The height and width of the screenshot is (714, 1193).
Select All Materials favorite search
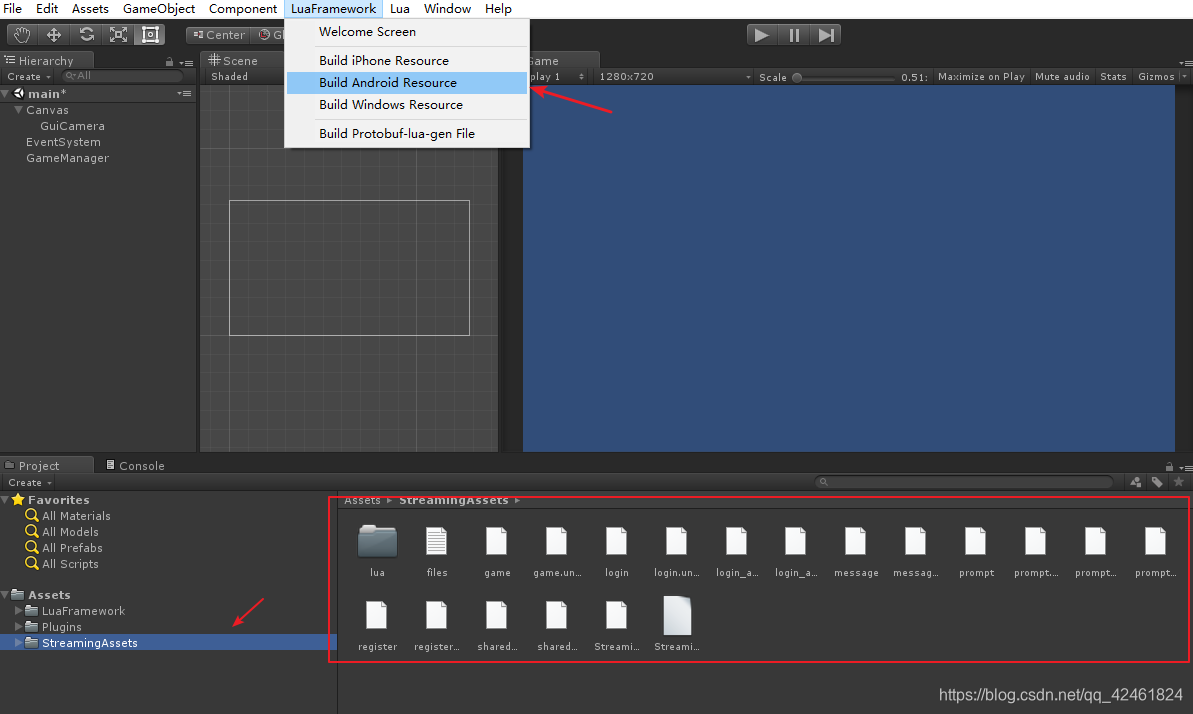(76, 515)
